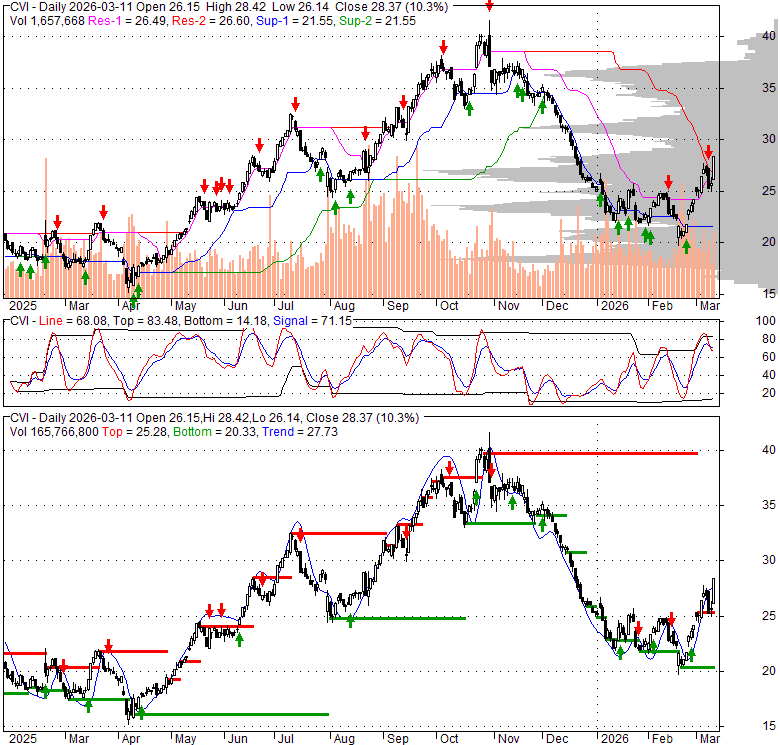Click the Apr label on top chart axis
The image size is (780, 745).
click(131, 305)
